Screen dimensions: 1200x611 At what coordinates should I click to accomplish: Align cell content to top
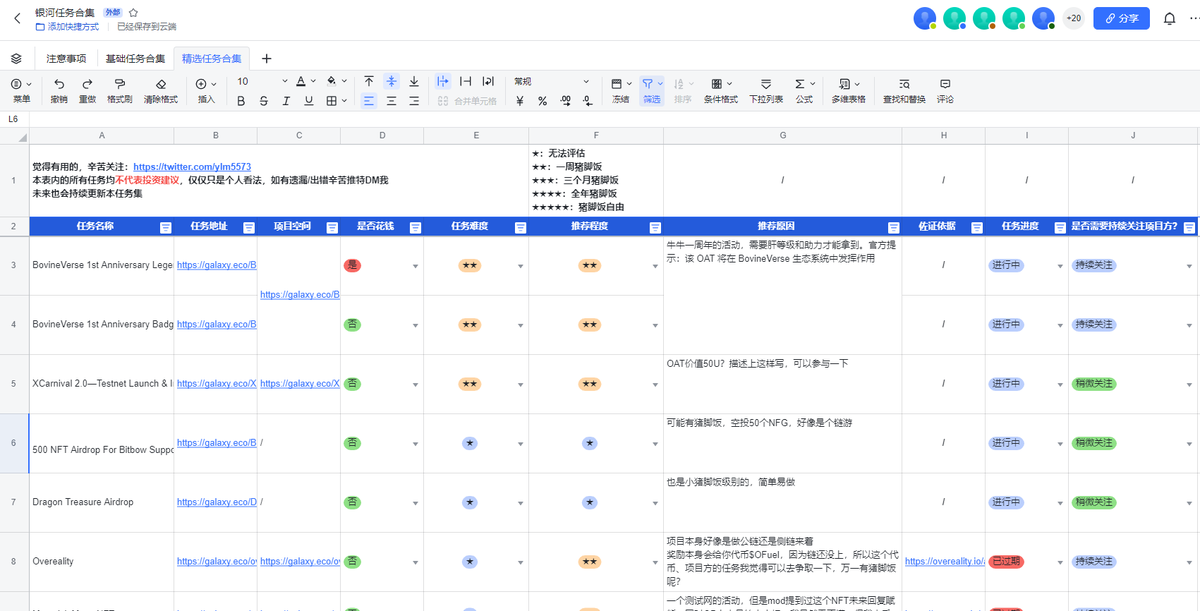click(x=369, y=82)
